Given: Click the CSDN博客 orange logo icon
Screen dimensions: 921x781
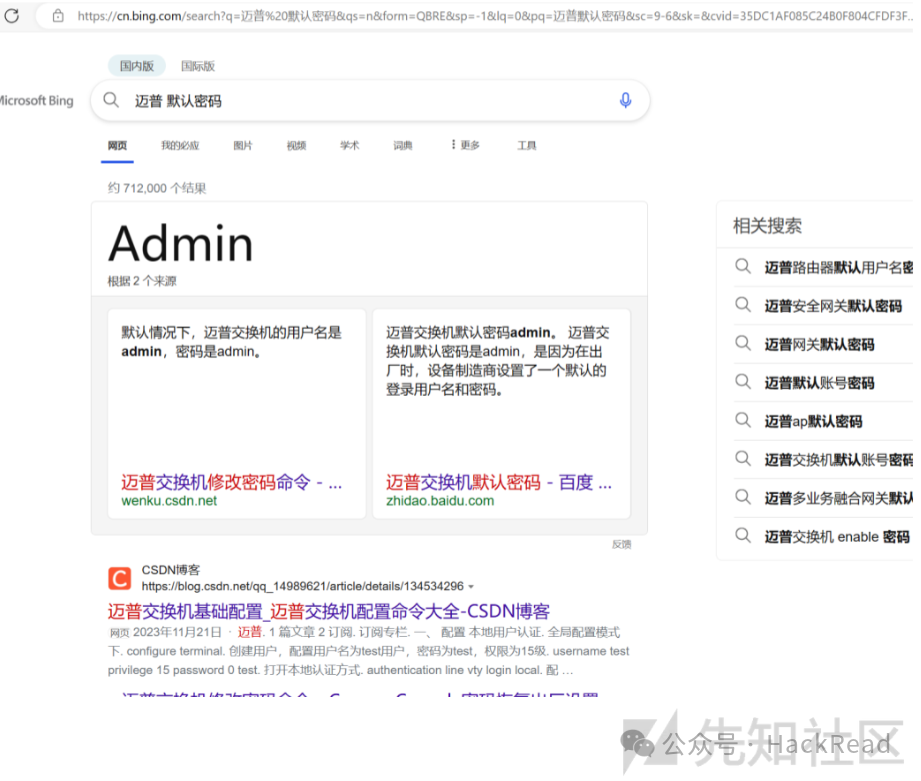Looking at the screenshot, I should pos(120,578).
